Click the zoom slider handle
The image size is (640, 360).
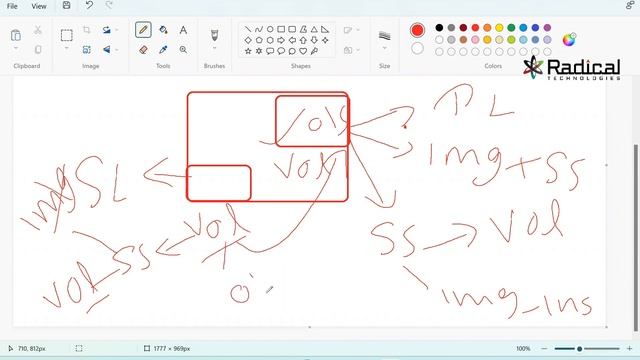579,349
